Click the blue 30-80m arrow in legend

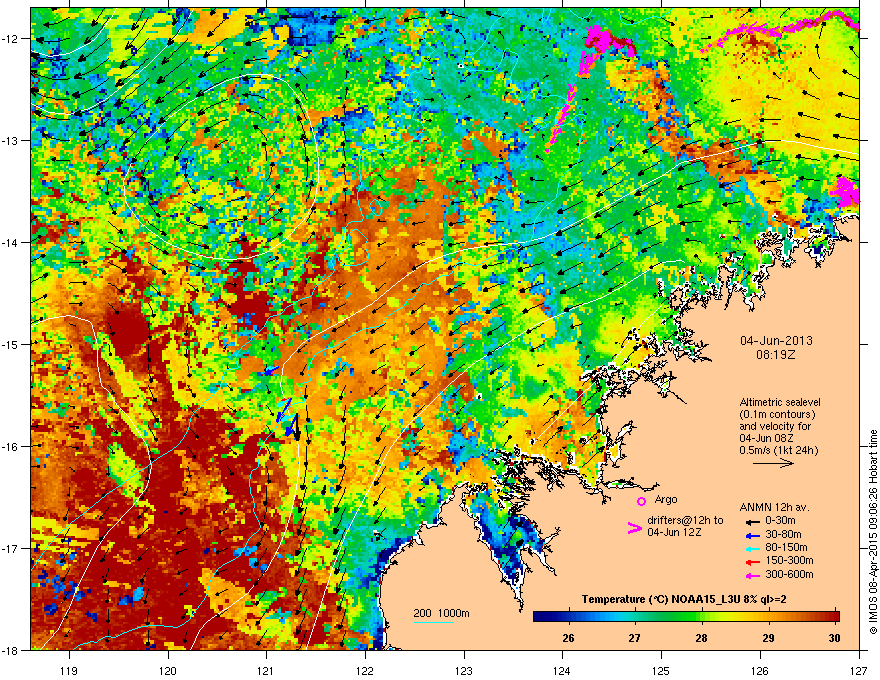click(x=752, y=535)
